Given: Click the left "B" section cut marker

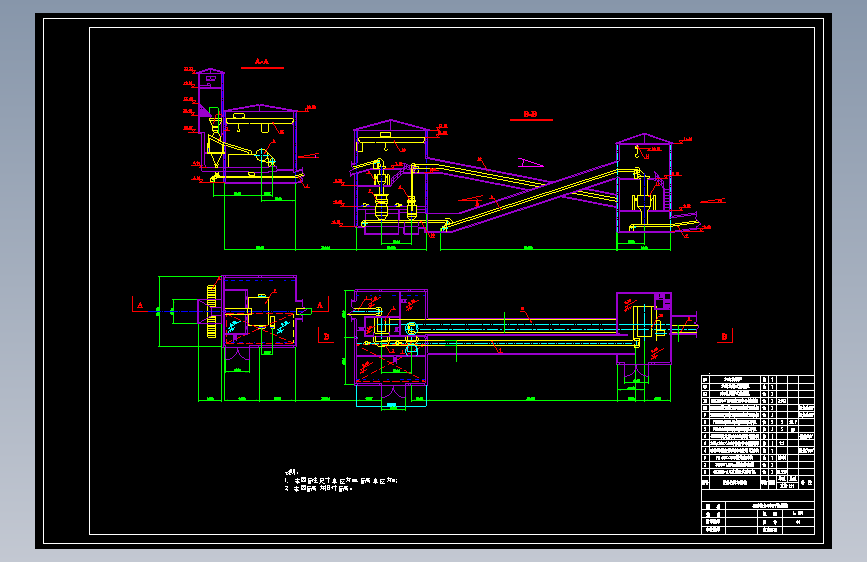Looking at the screenshot, I should (326, 336).
